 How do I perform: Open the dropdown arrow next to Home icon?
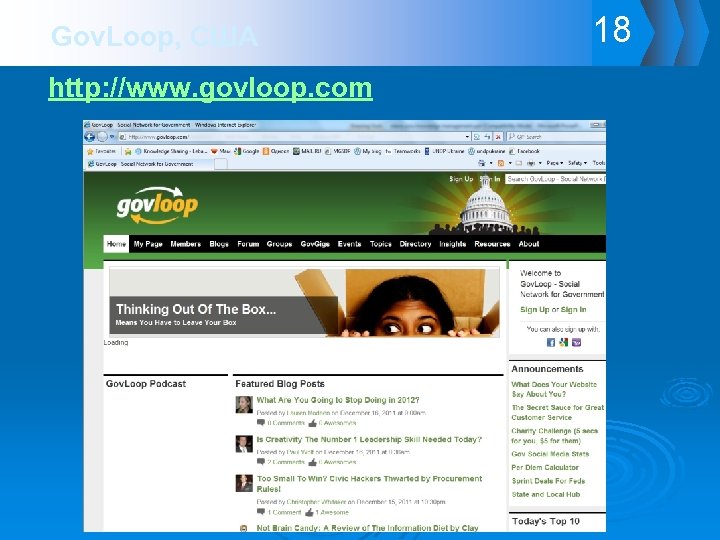click(x=491, y=163)
